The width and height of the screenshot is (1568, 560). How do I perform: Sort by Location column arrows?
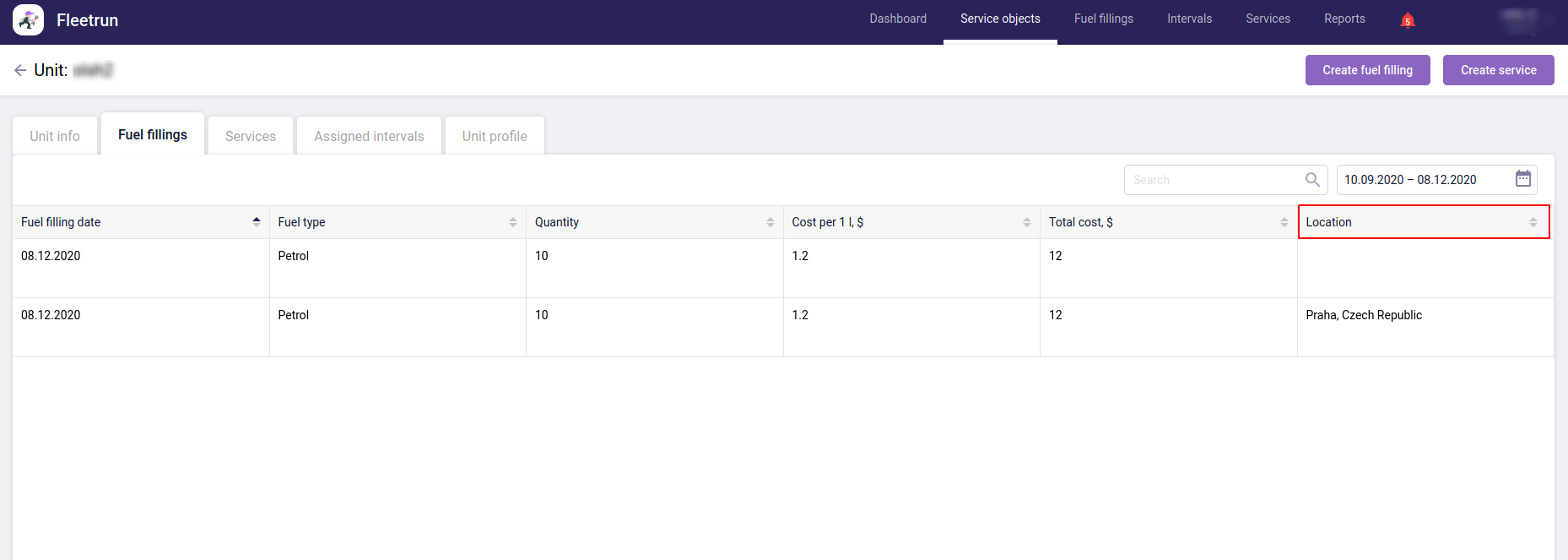tap(1533, 222)
